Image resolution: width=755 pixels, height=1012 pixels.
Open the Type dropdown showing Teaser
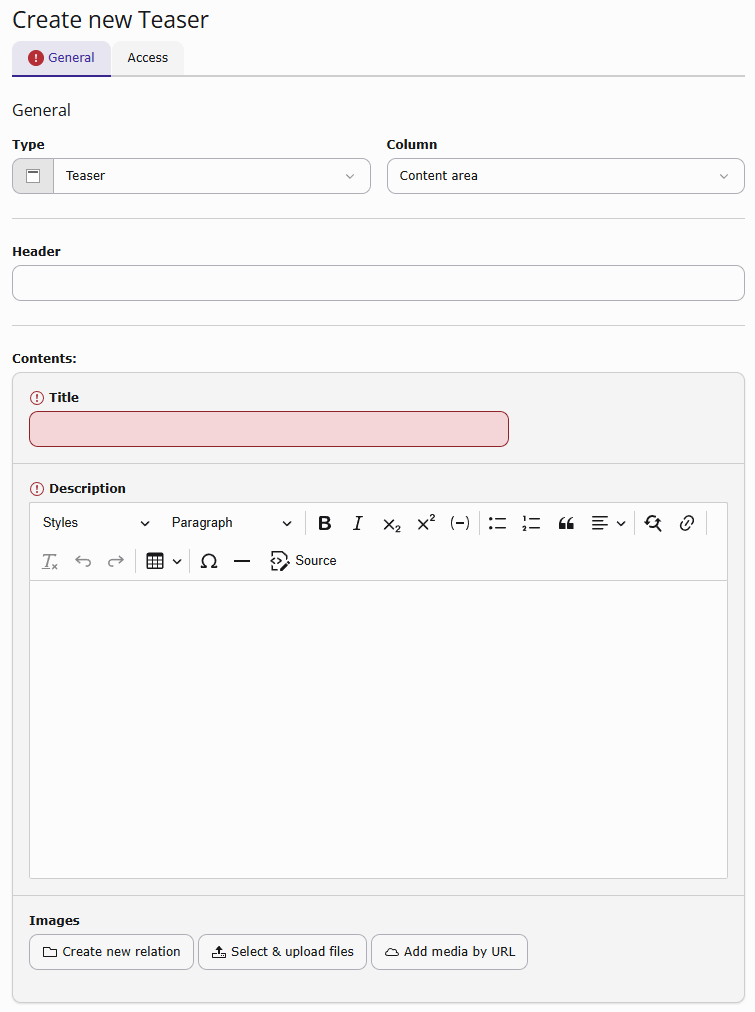click(x=212, y=176)
